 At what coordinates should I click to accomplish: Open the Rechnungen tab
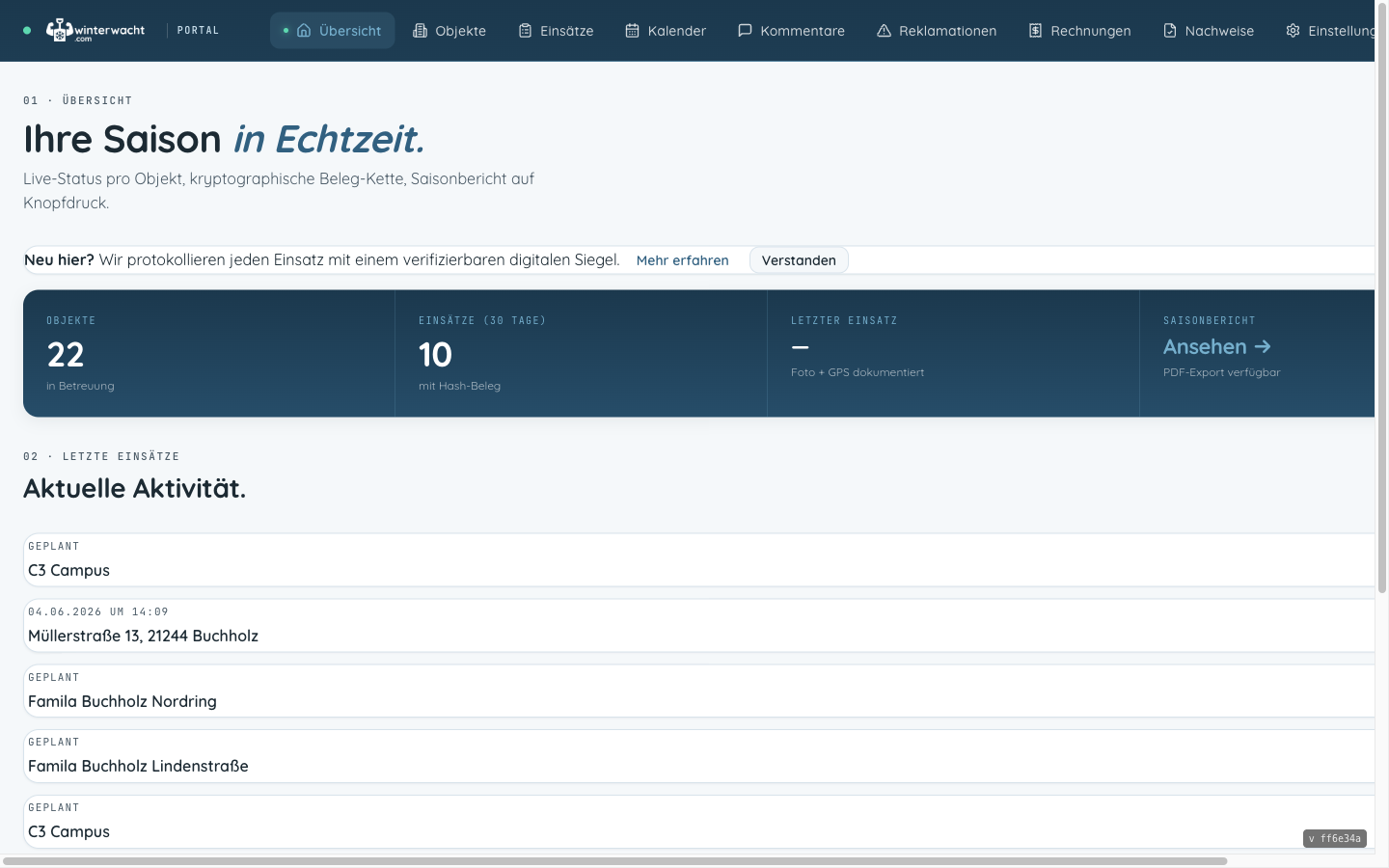[x=1079, y=31]
